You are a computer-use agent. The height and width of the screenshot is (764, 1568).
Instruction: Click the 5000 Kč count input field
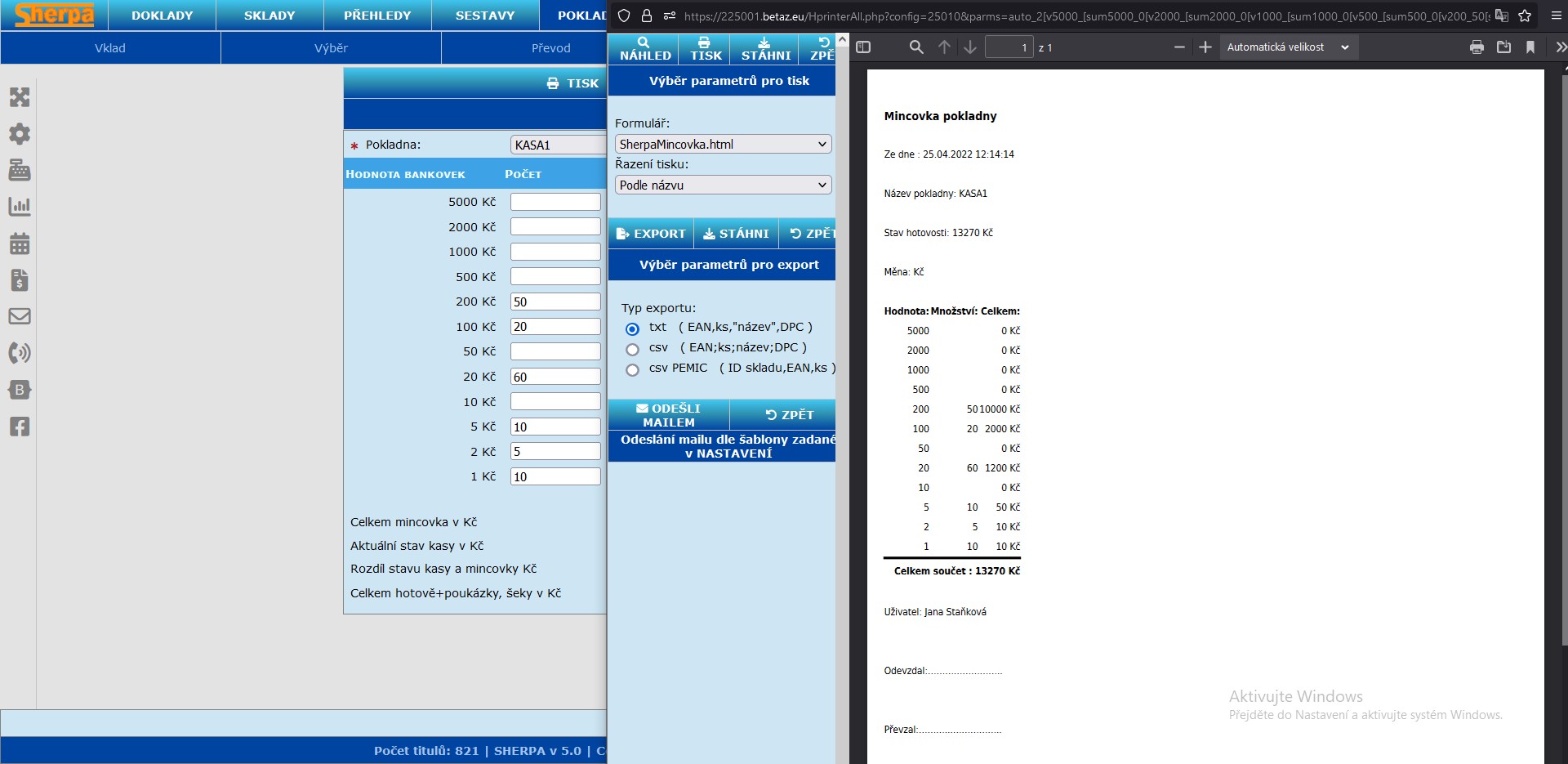(x=555, y=202)
